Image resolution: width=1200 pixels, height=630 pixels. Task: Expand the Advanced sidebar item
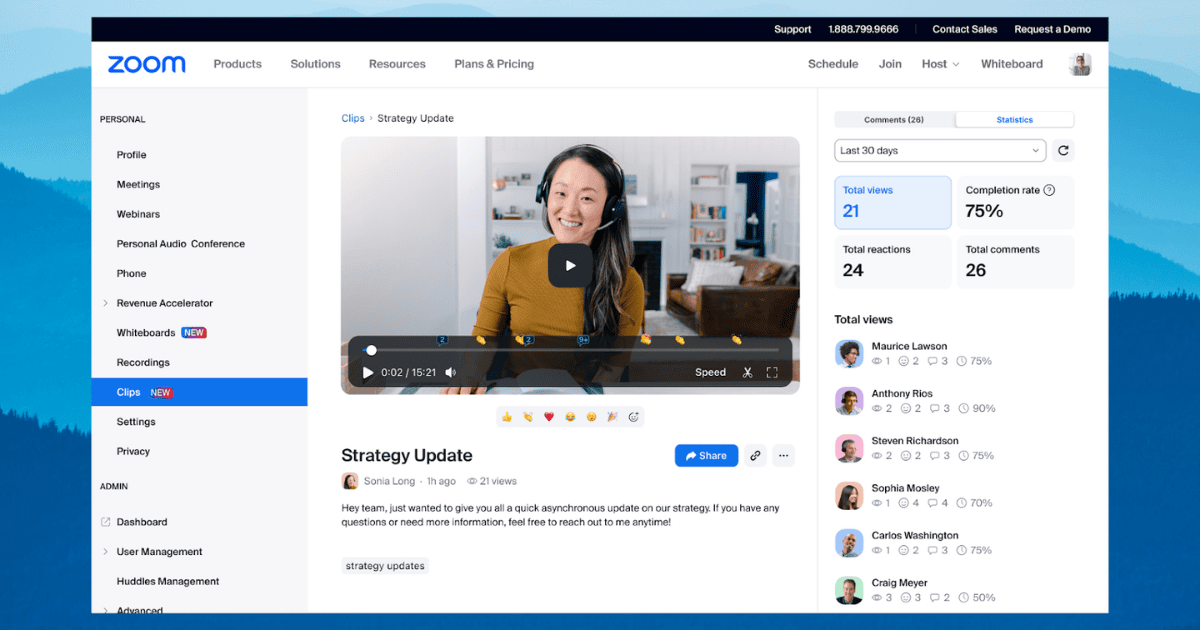[x=106, y=609]
